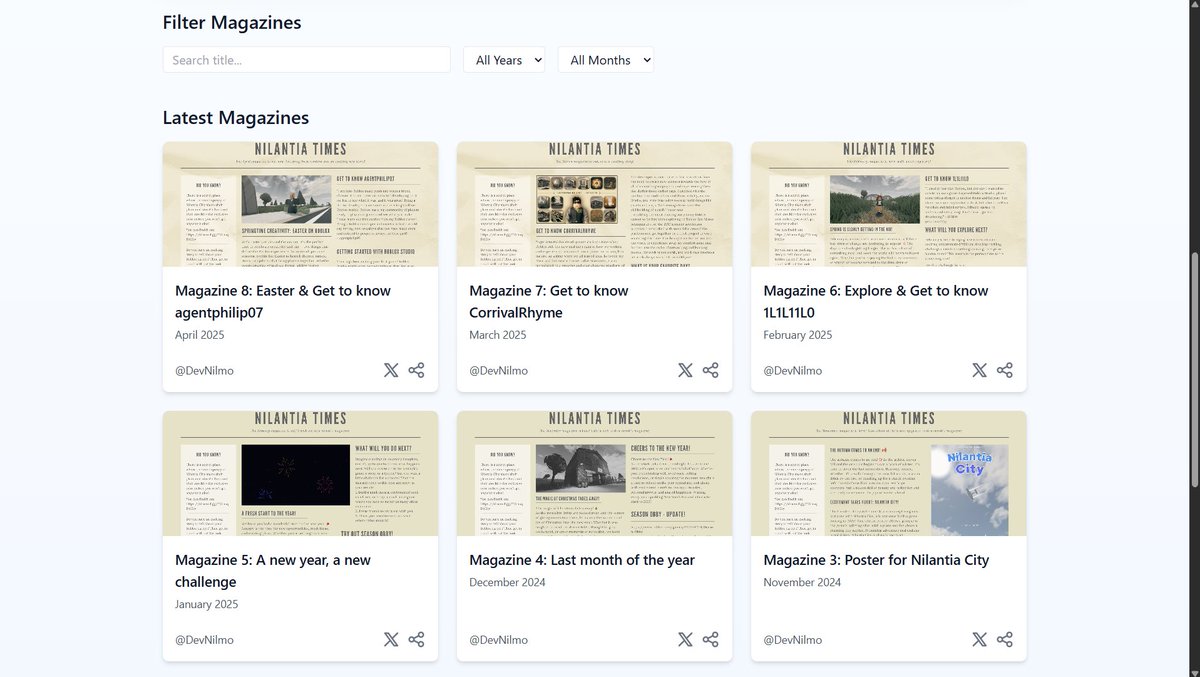This screenshot has width=1200, height=677.
Task: Click share icon on Magazine 5 card
Action: coord(417,639)
